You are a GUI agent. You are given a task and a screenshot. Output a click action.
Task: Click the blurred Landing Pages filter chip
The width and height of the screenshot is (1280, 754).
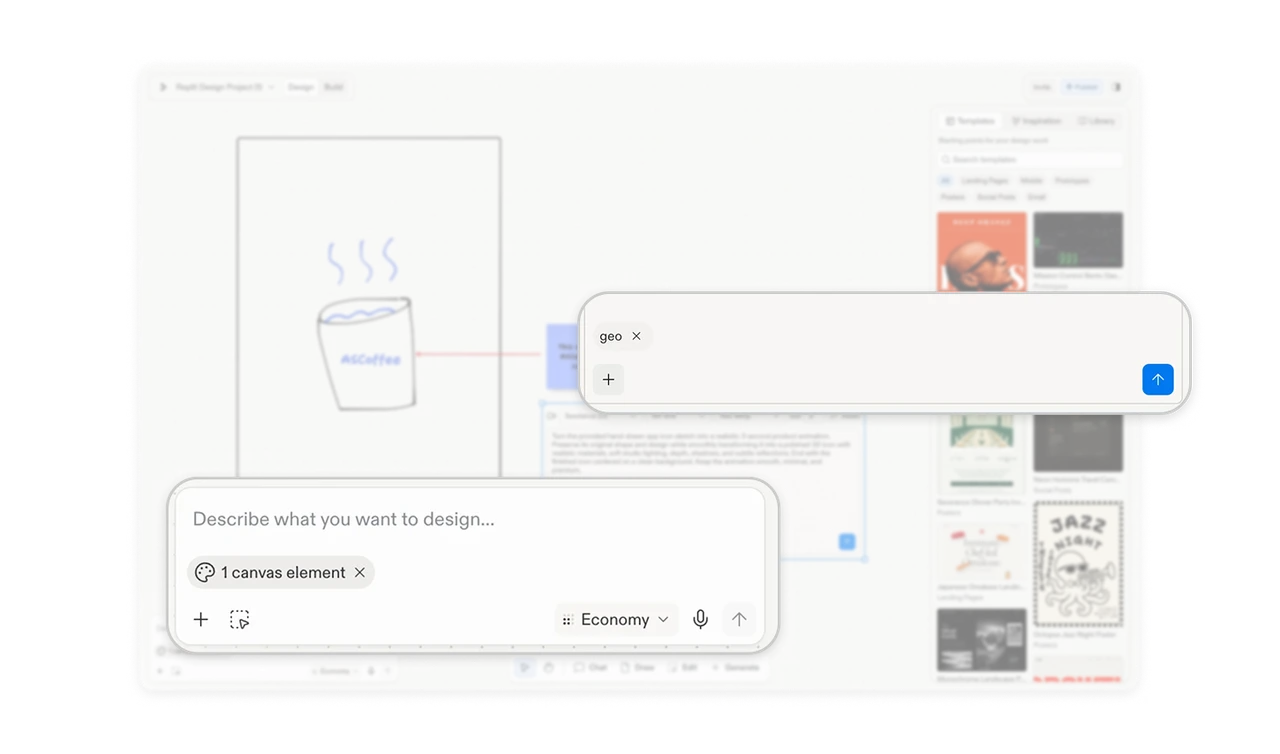(985, 181)
